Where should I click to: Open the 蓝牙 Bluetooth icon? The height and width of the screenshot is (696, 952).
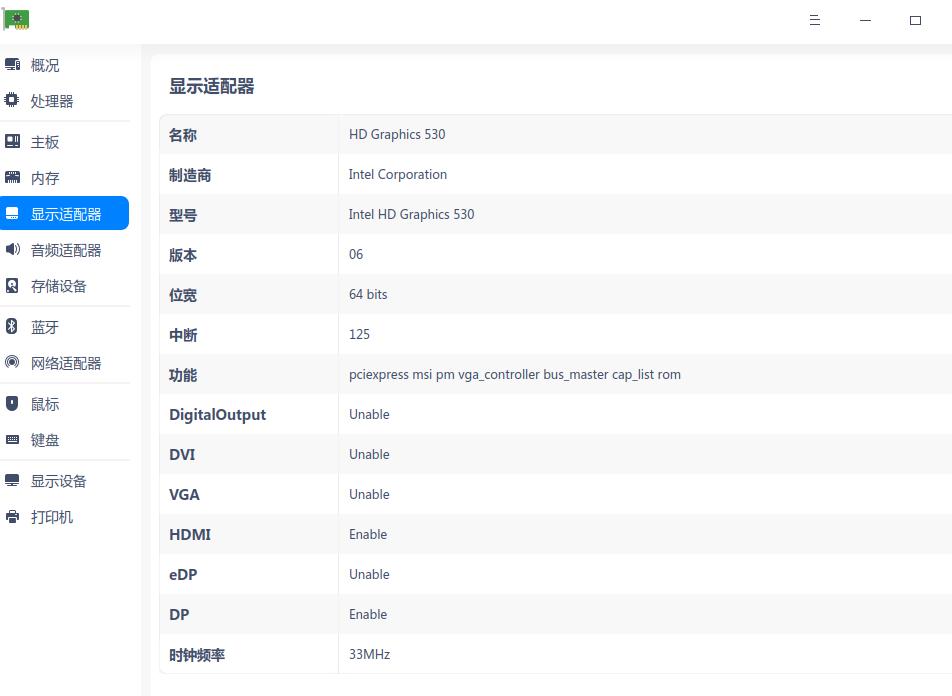coord(13,326)
